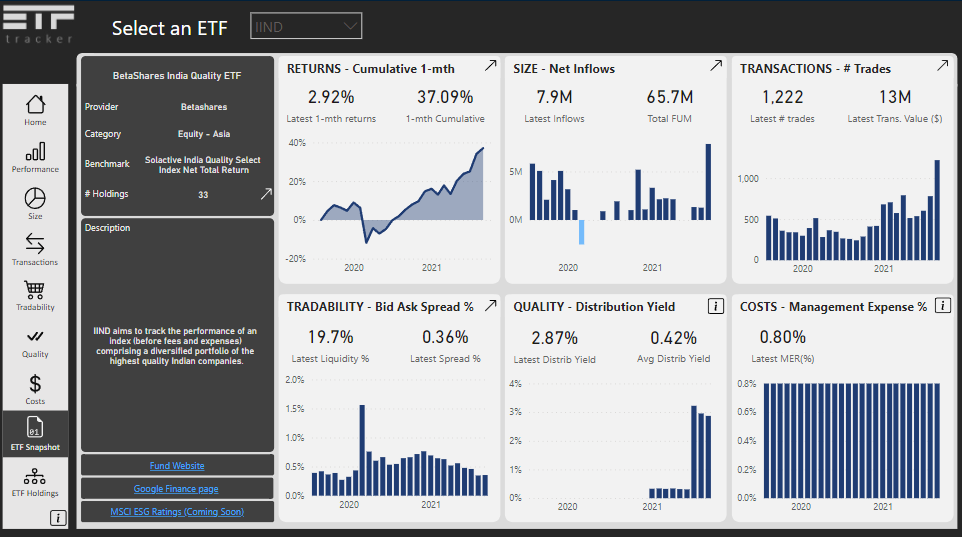Open the Fund Website link
The height and width of the screenshot is (537, 962).
click(177, 466)
